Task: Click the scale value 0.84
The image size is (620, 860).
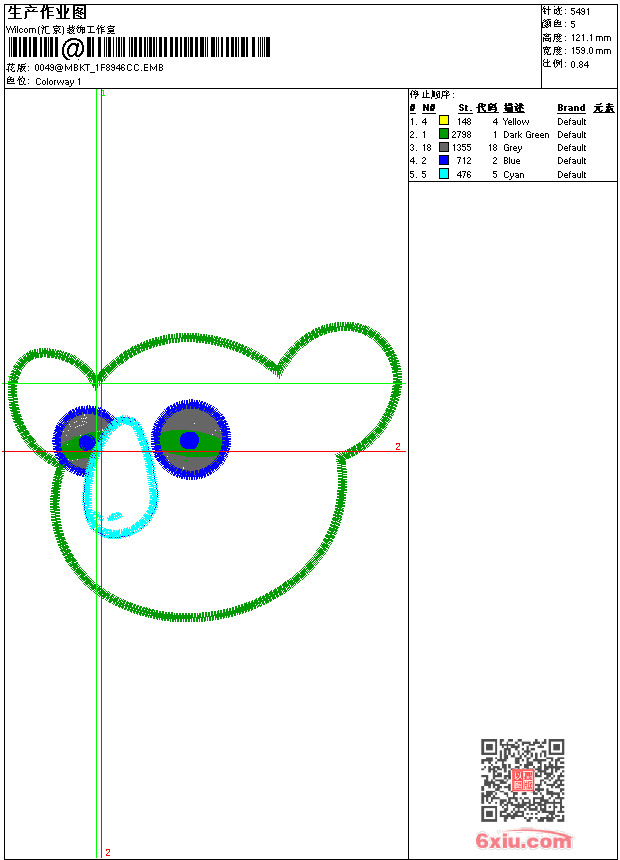Action: point(579,65)
